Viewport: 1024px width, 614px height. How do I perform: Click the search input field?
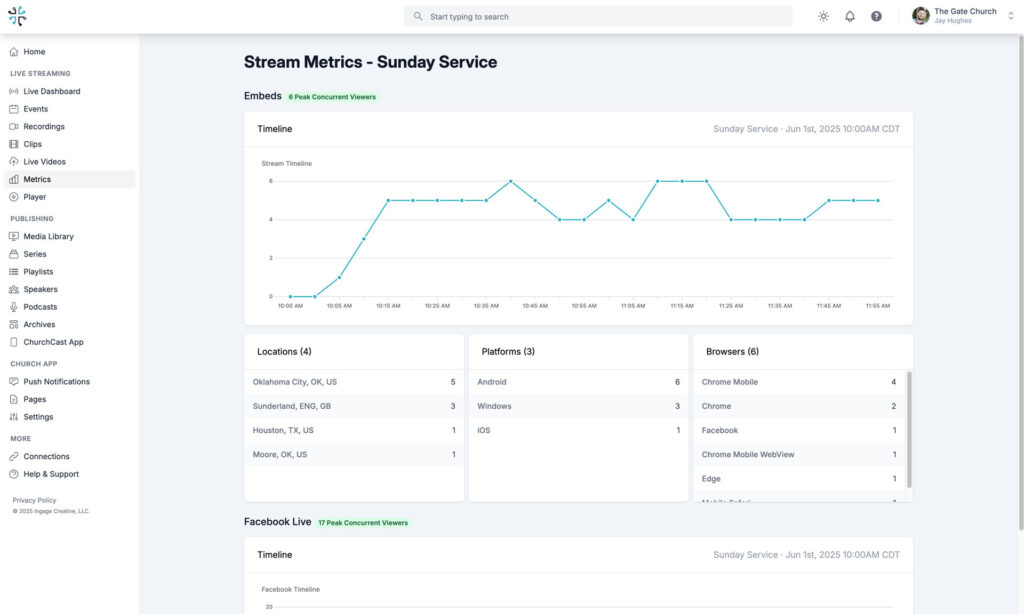pyautogui.click(x=600, y=17)
